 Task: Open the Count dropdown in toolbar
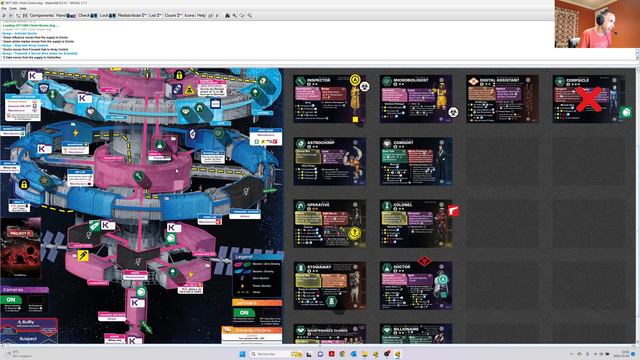tap(173, 16)
